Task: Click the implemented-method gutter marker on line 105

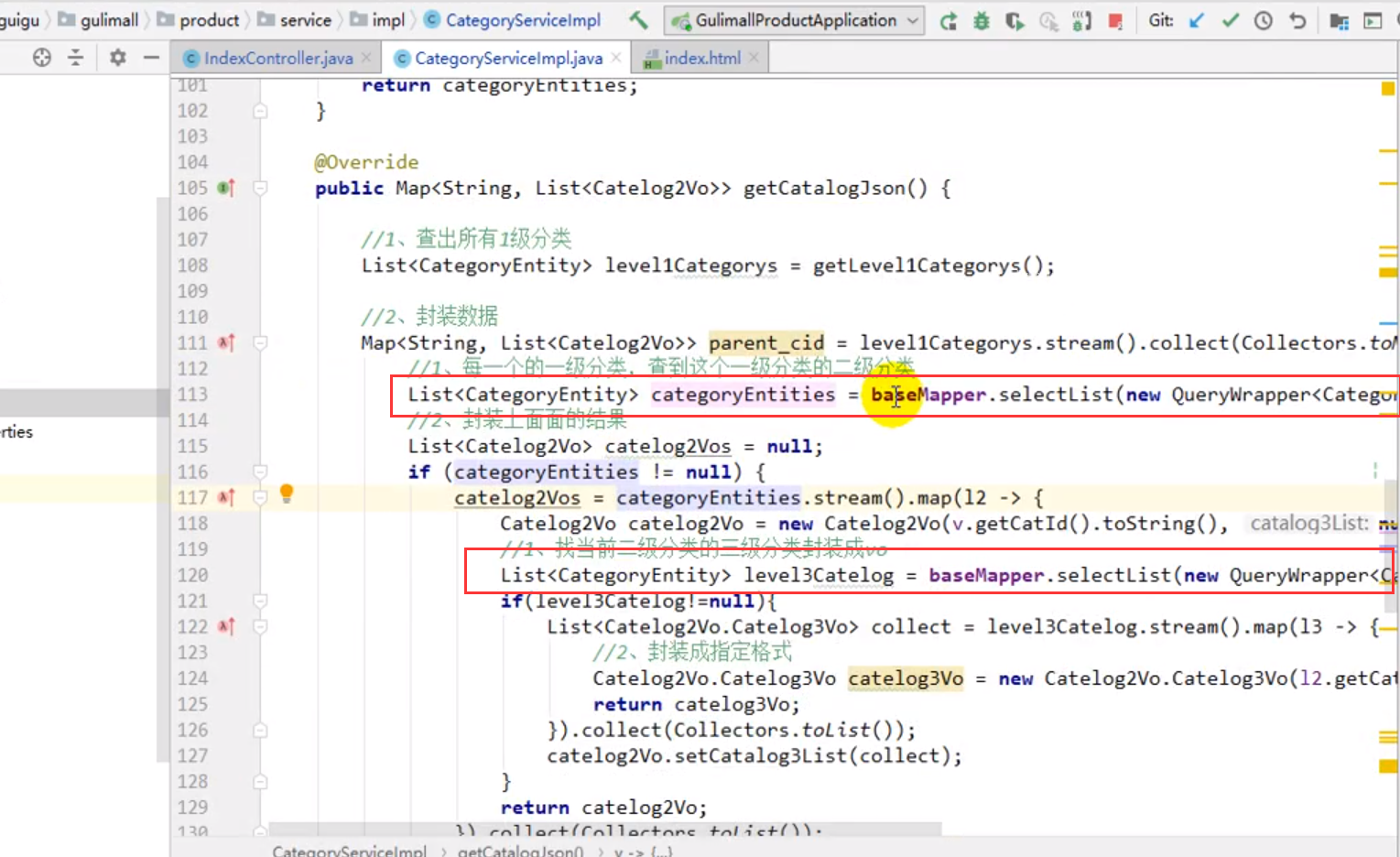Action: click(x=226, y=188)
